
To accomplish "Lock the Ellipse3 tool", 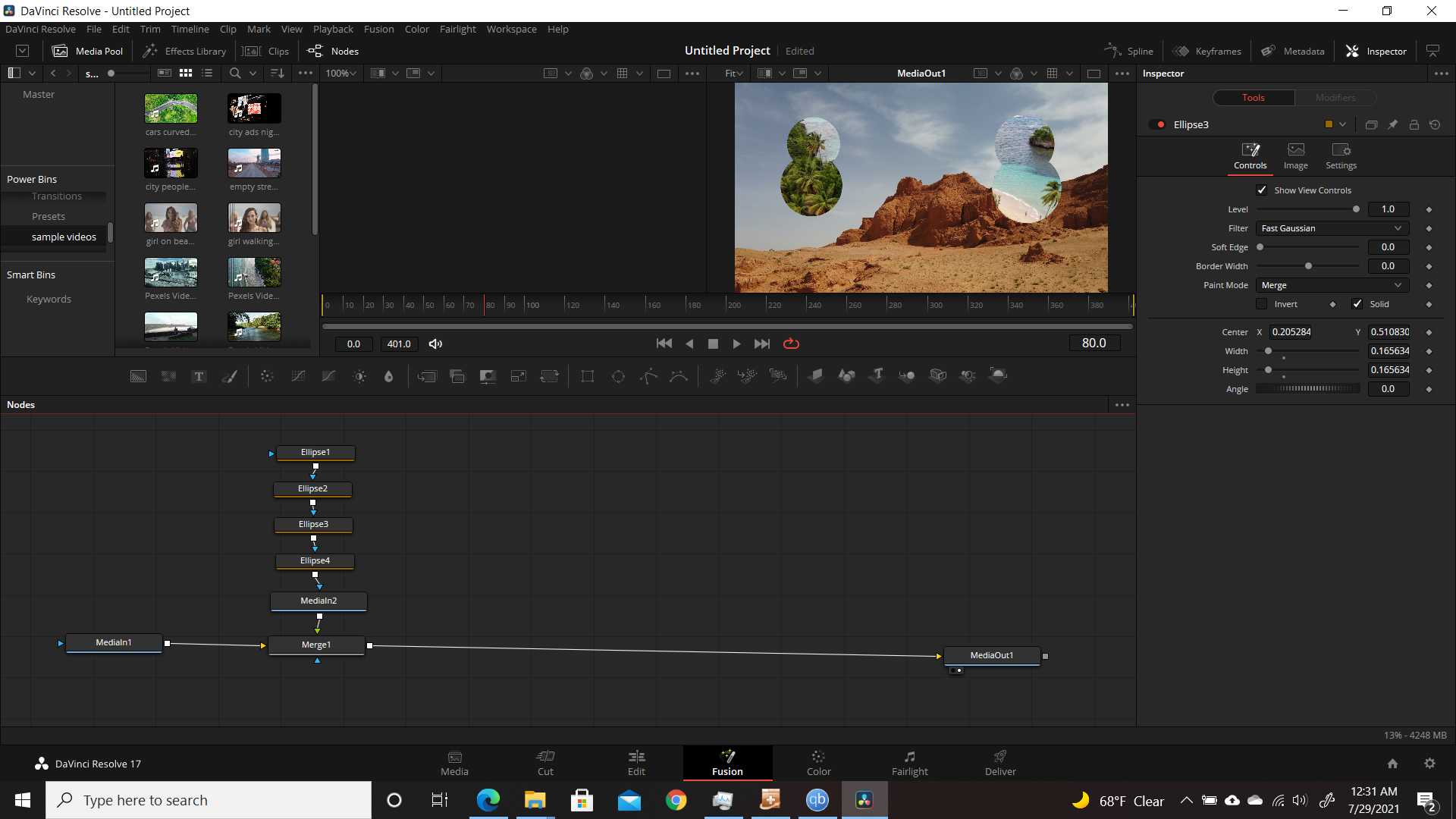I will [1414, 124].
